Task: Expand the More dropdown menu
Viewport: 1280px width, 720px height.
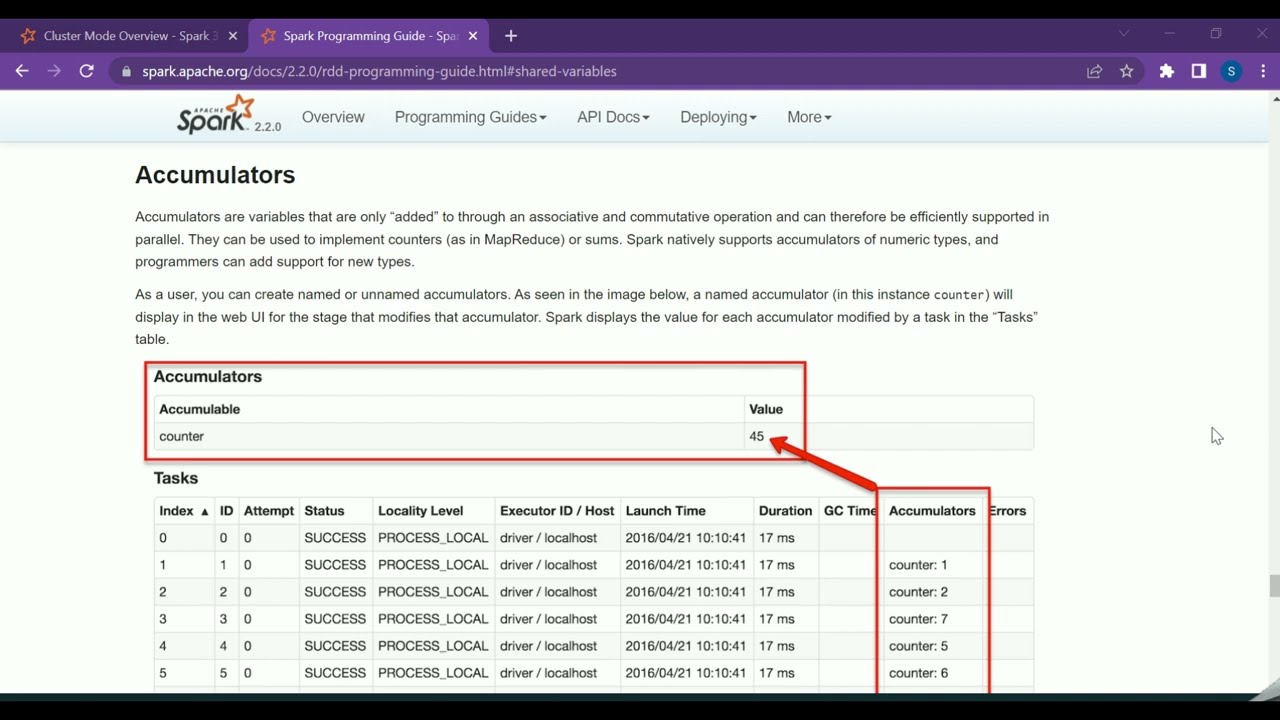Action: [809, 117]
